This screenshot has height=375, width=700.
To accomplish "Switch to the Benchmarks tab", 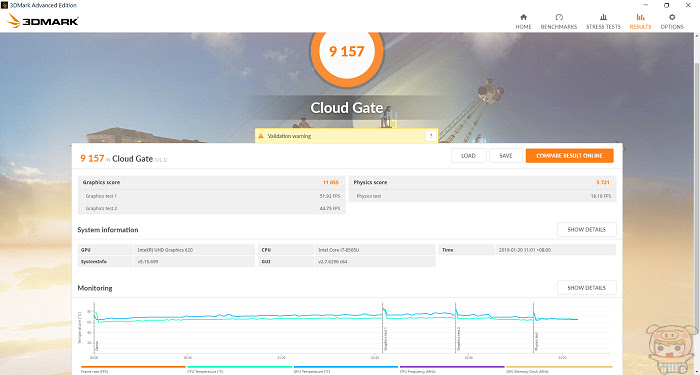I will (558, 21).
